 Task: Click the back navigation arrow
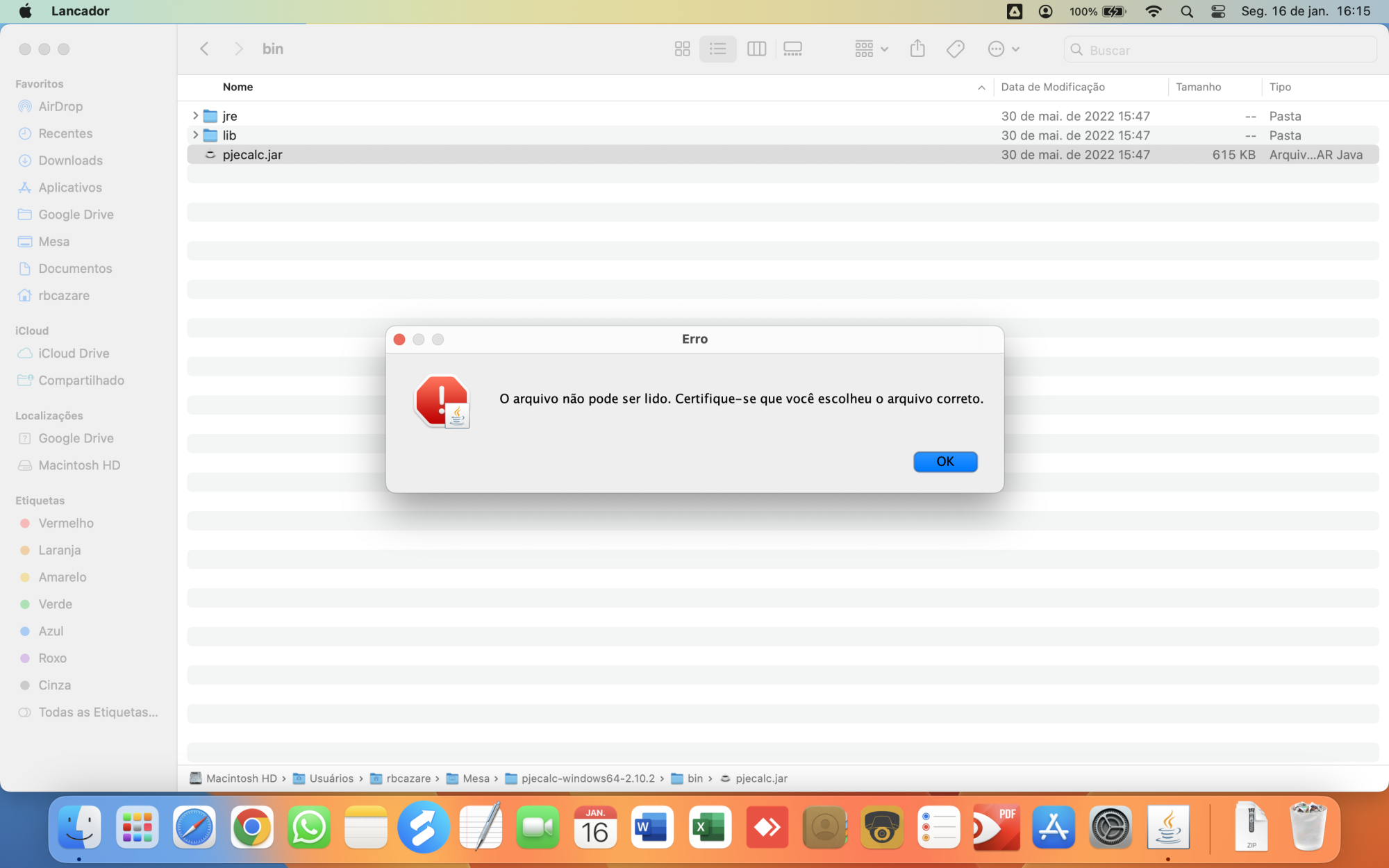[x=204, y=49]
